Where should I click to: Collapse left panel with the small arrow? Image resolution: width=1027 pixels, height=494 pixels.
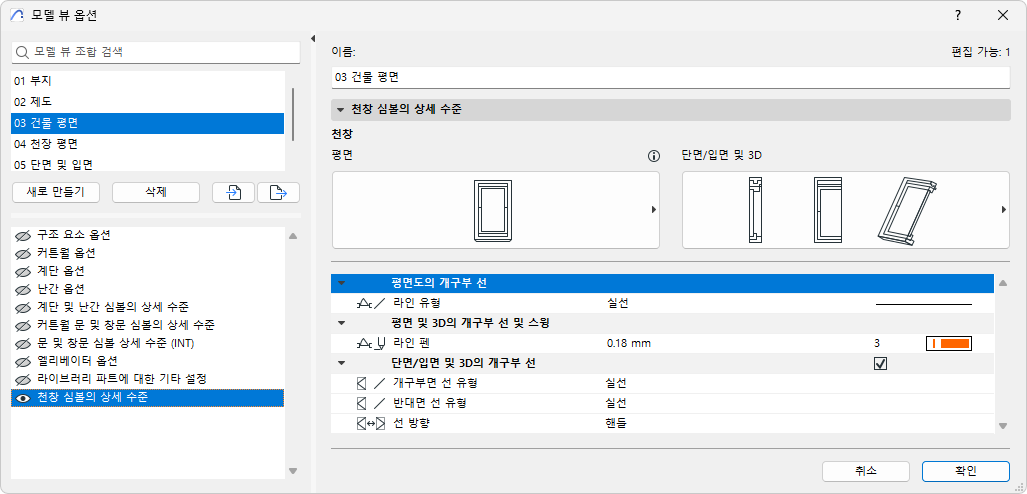point(313,38)
